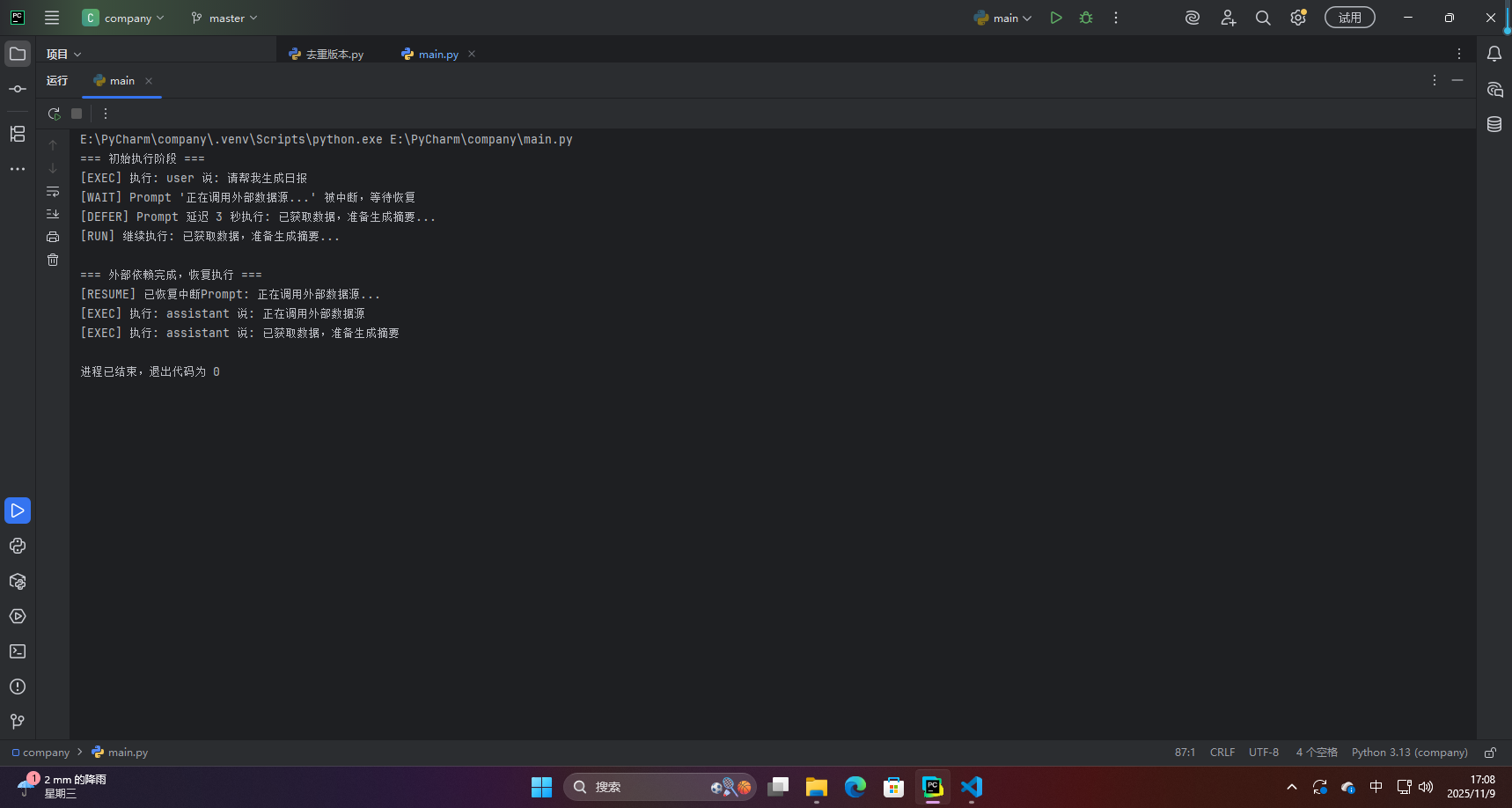This screenshot has height=808, width=1512.
Task: Show hidden system tray icons chevron
Action: 1291,787
